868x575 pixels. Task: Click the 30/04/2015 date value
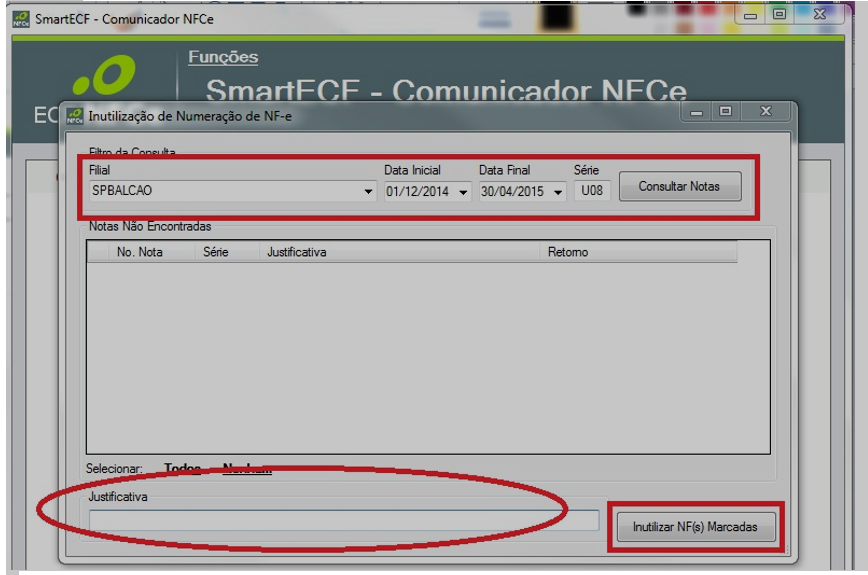tap(512, 191)
